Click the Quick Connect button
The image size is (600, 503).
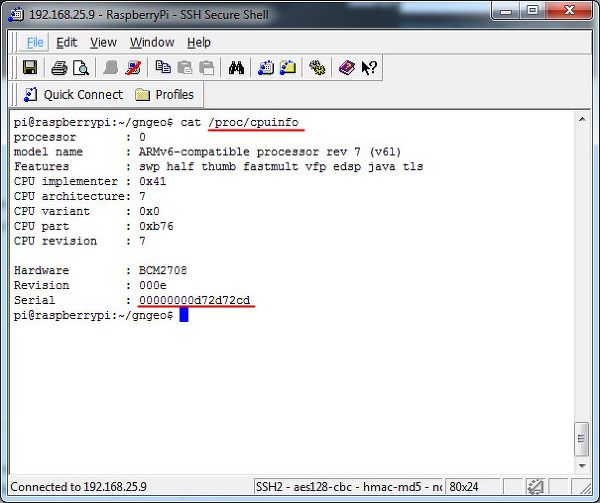[x=73, y=94]
